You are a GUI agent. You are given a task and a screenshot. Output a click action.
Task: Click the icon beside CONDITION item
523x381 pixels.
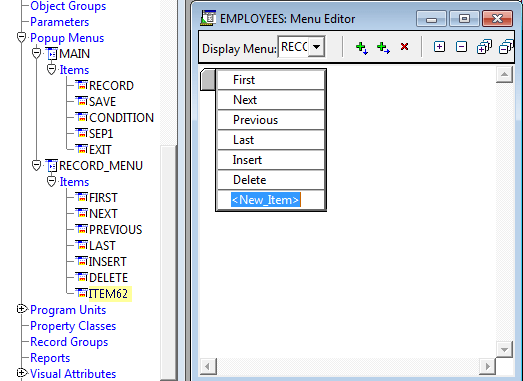pos(81,117)
